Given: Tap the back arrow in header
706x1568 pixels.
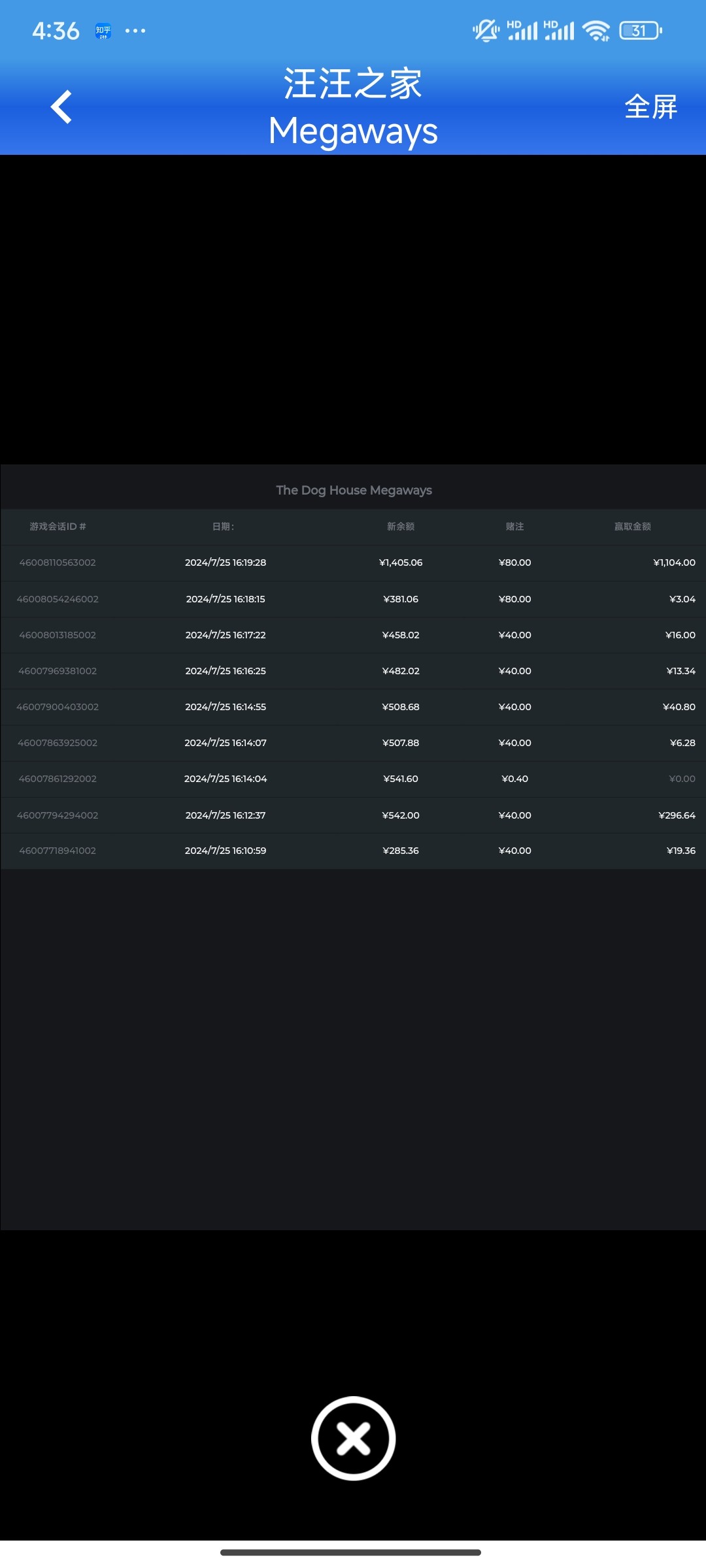Looking at the screenshot, I should (61, 107).
